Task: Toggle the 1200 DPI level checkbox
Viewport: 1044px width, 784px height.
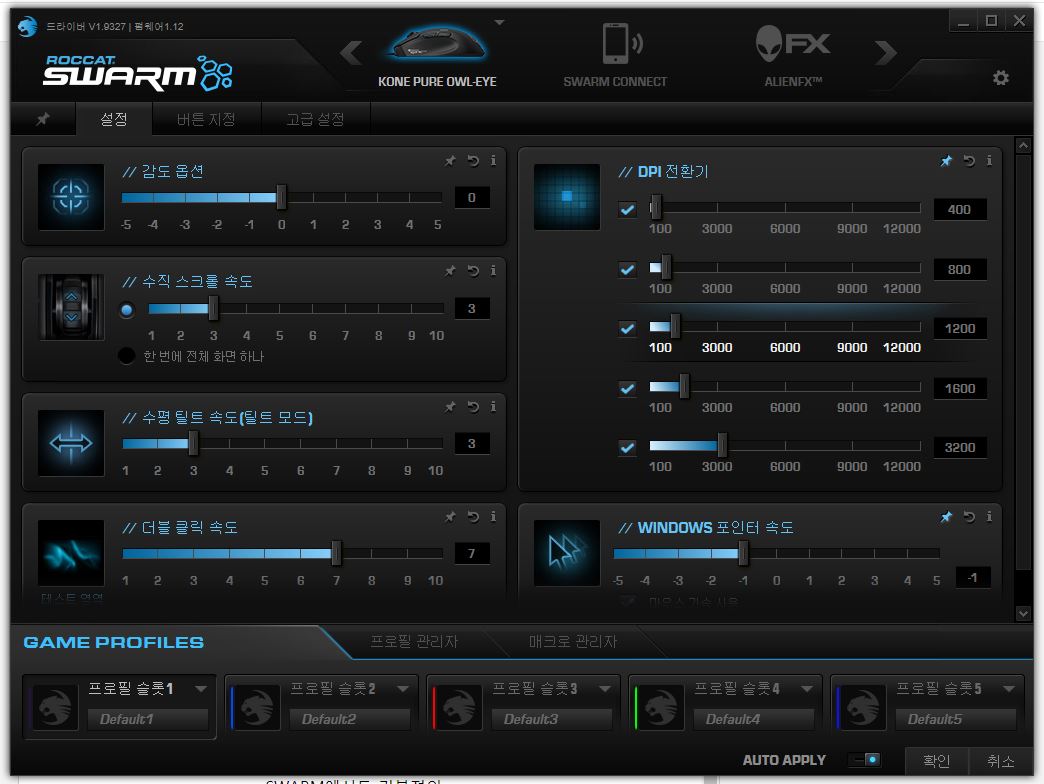Action: click(x=627, y=328)
